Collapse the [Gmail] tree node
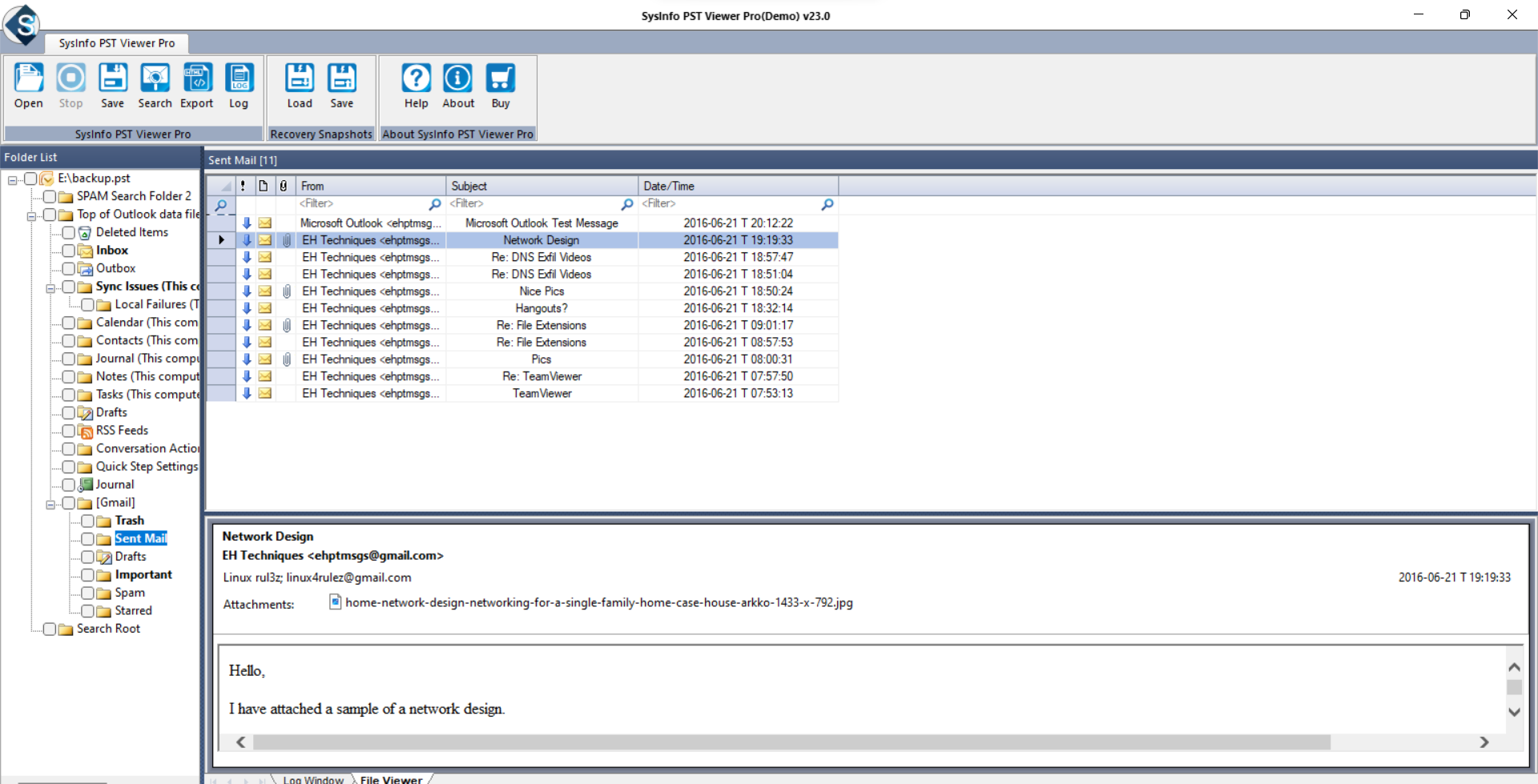The height and width of the screenshot is (784, 1538). coord(51,504)
